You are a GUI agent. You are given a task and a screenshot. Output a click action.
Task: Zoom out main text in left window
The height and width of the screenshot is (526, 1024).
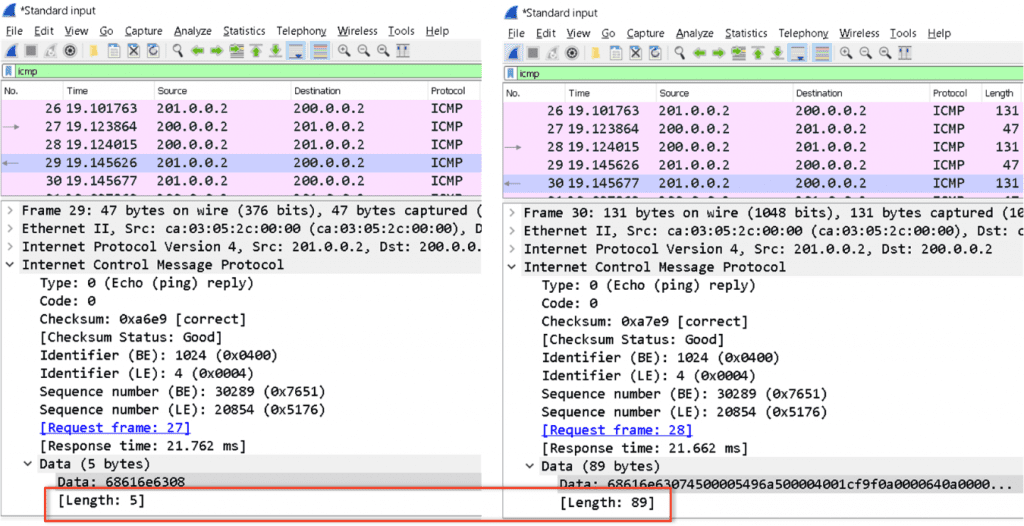coord(363,50)
